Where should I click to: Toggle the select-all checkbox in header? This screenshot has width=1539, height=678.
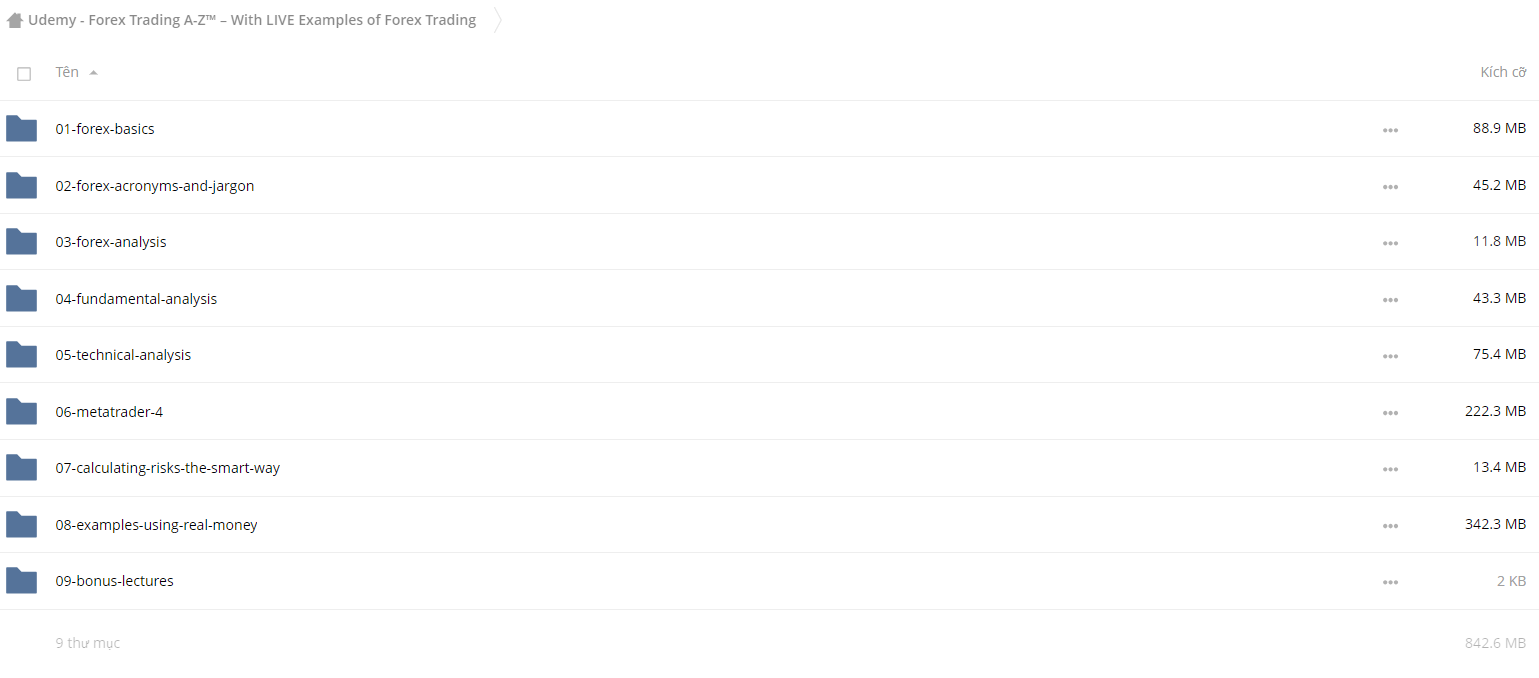point(24,73)
